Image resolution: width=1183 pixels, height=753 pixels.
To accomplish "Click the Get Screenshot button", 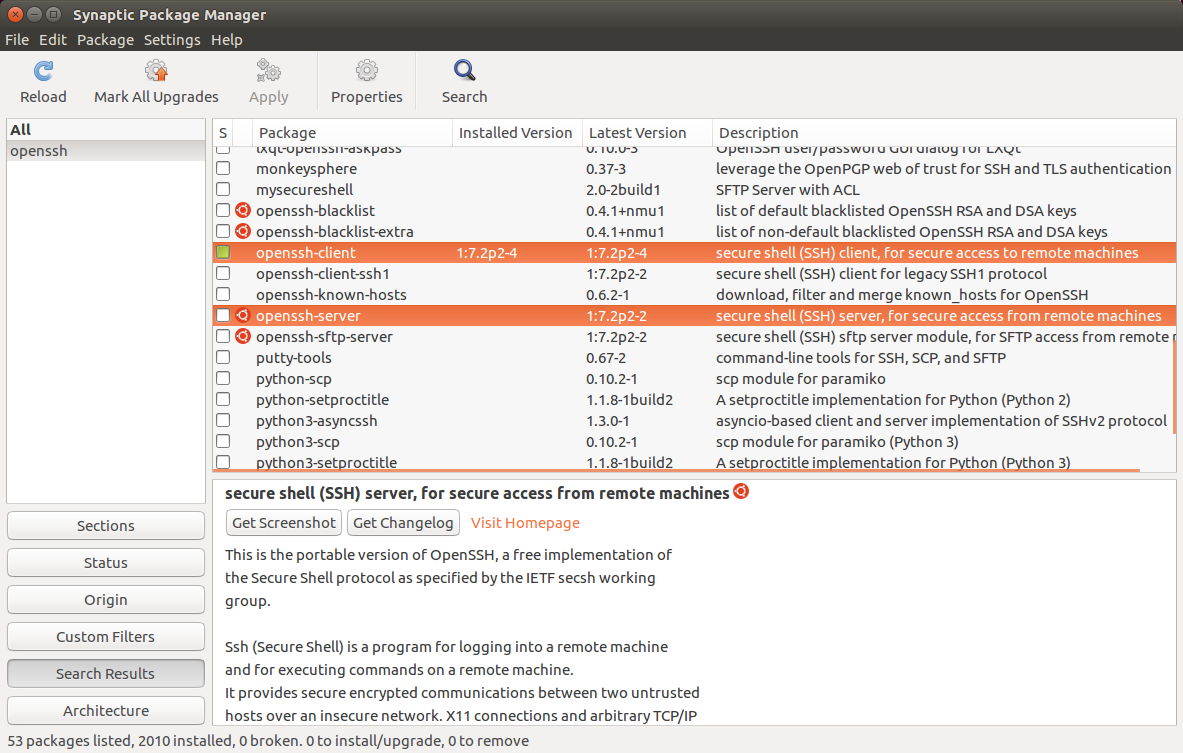I will pyautogui.click(x=283, y=522).
